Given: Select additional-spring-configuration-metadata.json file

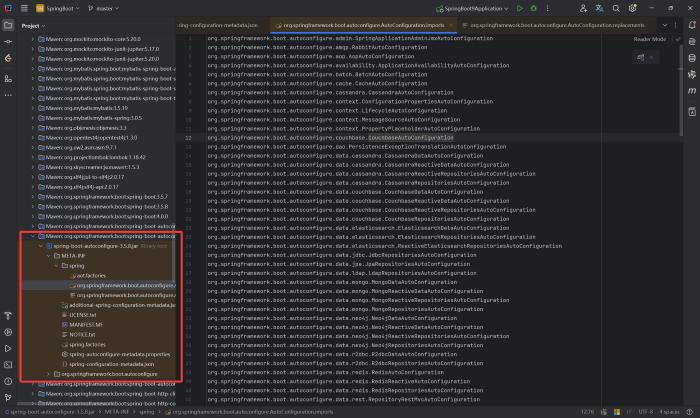Looking at the screenshot, I should pyautogui.click(x=118, y=305).
